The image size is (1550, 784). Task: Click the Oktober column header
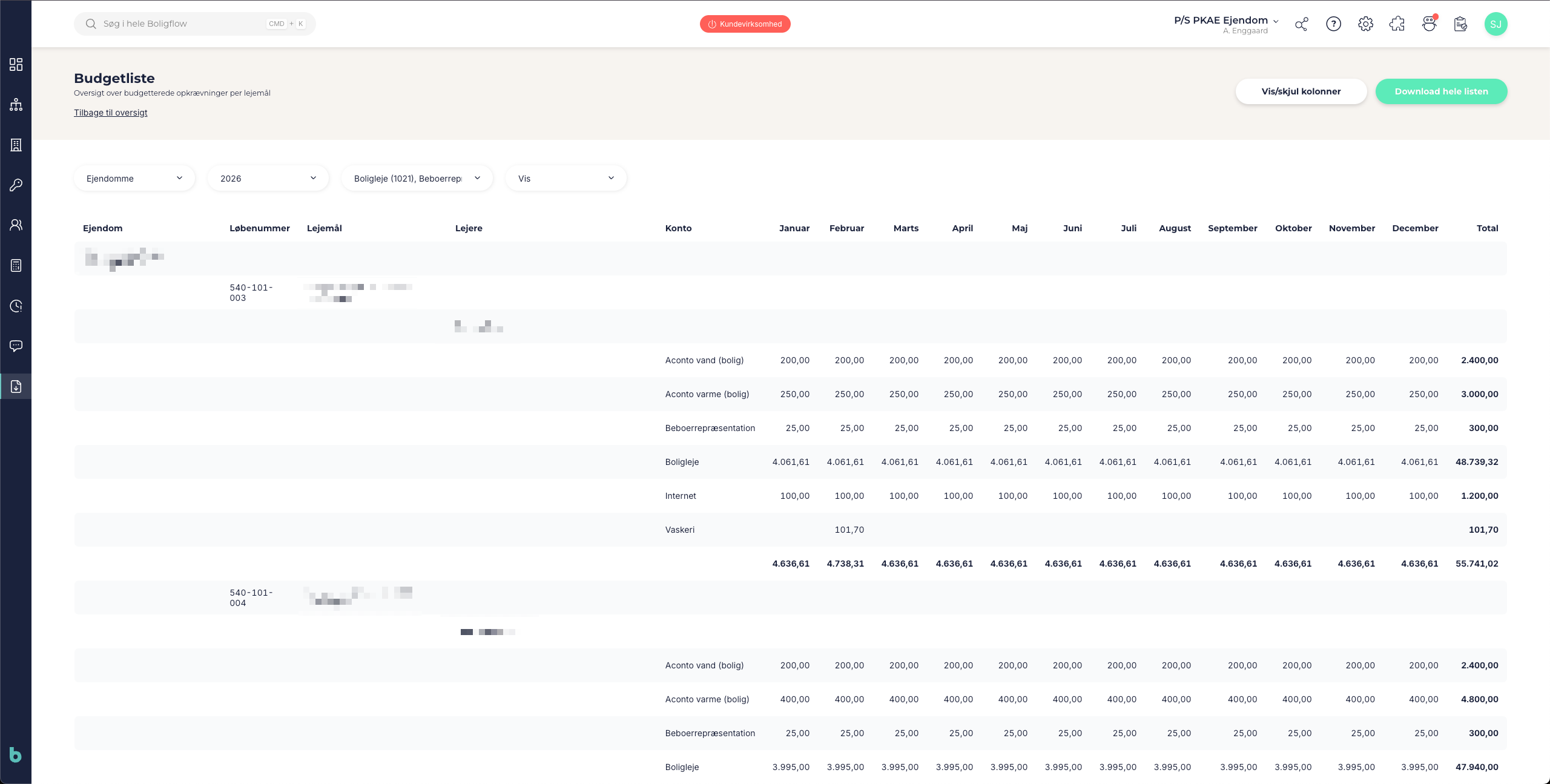1293,228
